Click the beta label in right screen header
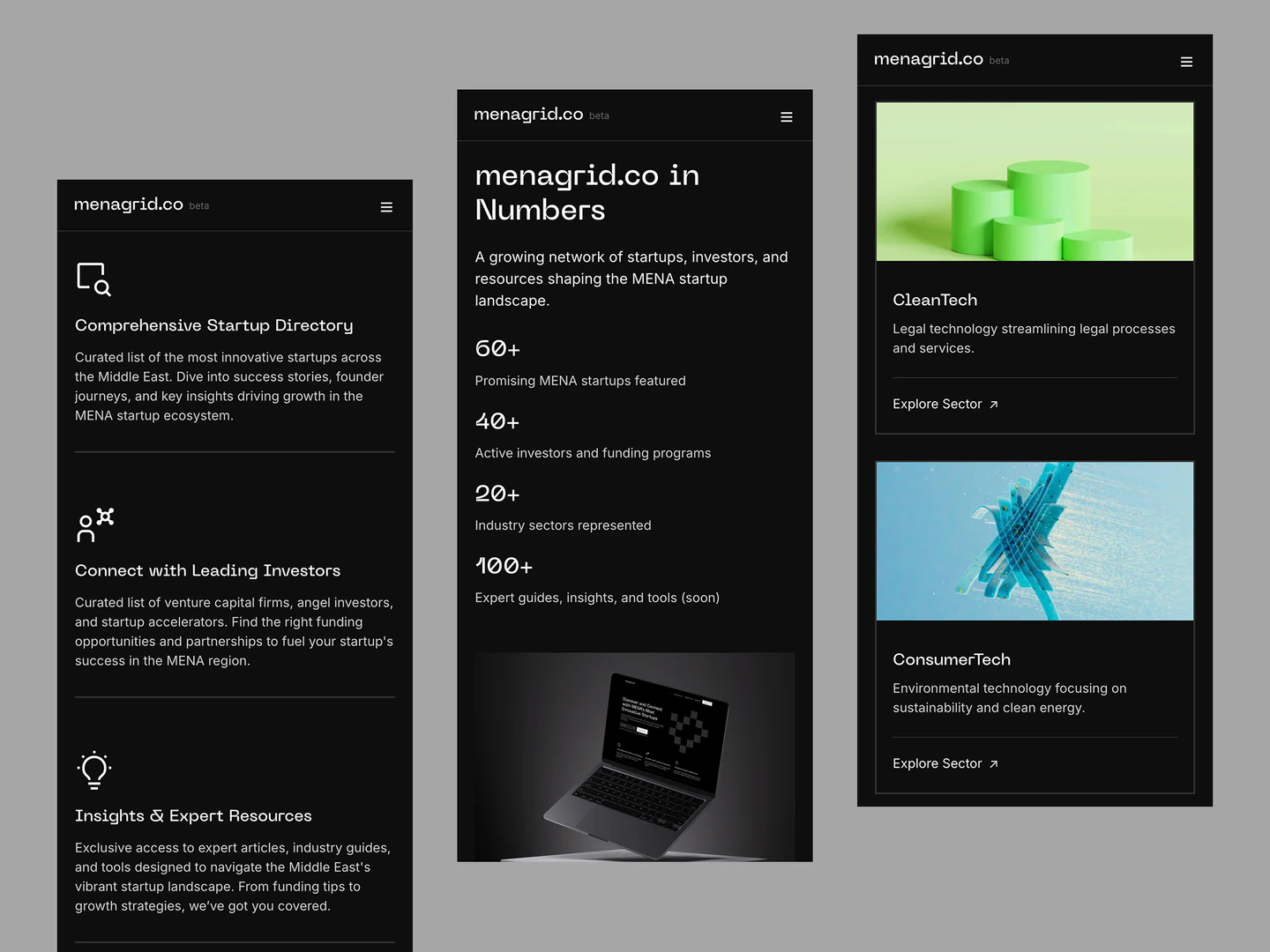The height and width of the screenshot is (952, 1270). coord(999,61)
